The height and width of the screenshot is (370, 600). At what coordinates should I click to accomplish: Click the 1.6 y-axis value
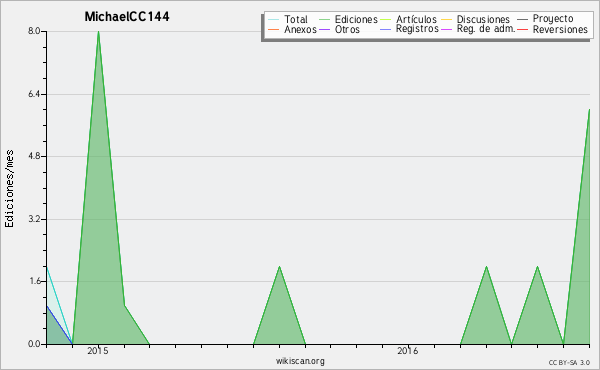(x=34, y=282)
